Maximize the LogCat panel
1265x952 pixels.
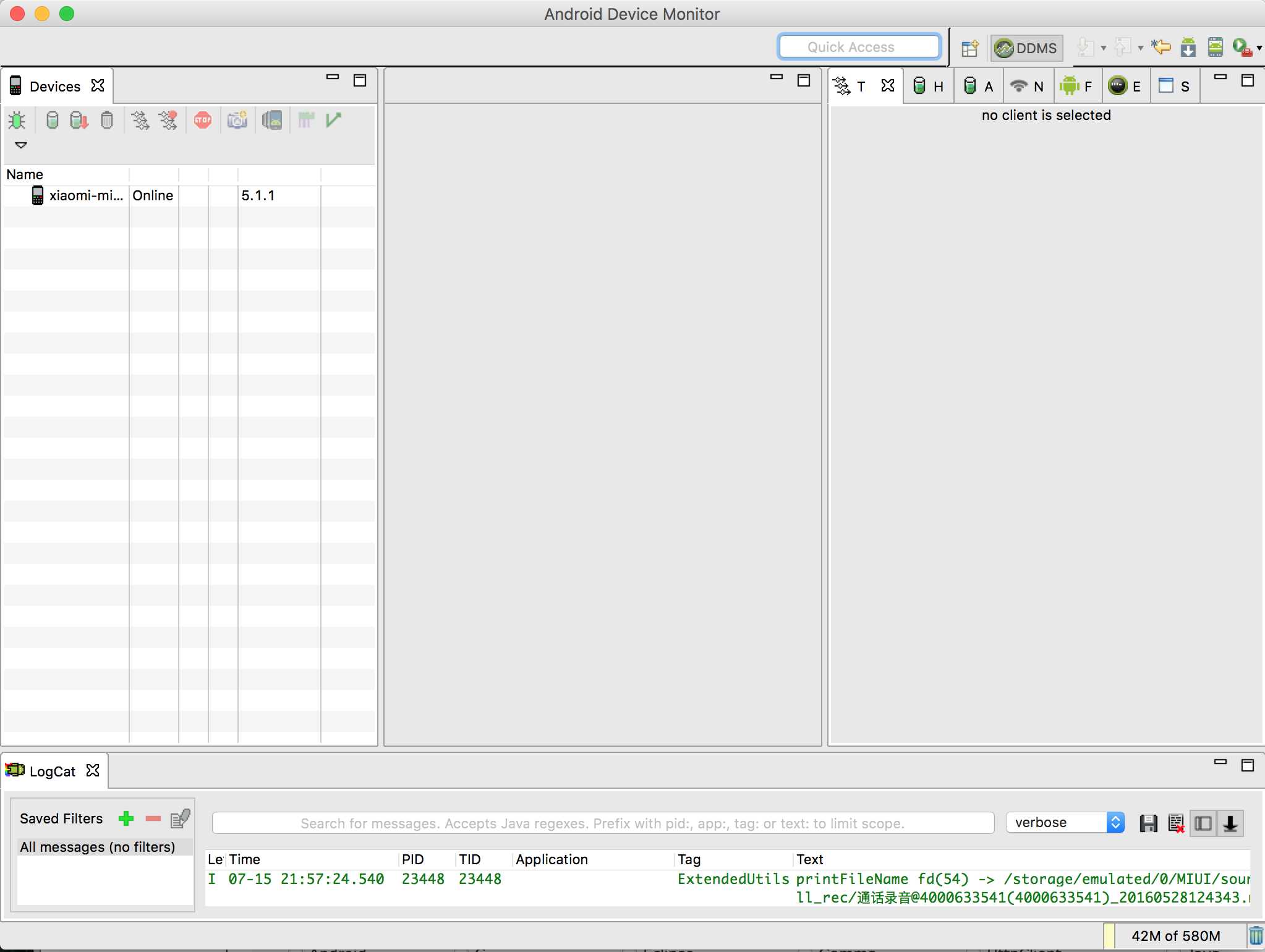tap(1248, 765)
